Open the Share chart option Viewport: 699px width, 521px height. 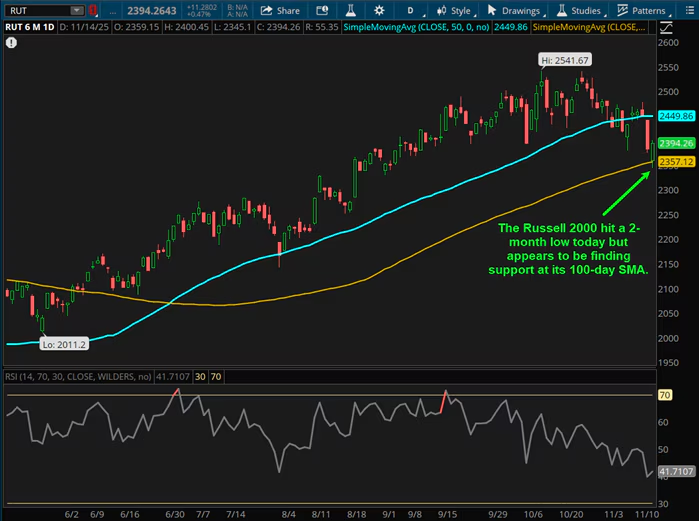point(280,10)
